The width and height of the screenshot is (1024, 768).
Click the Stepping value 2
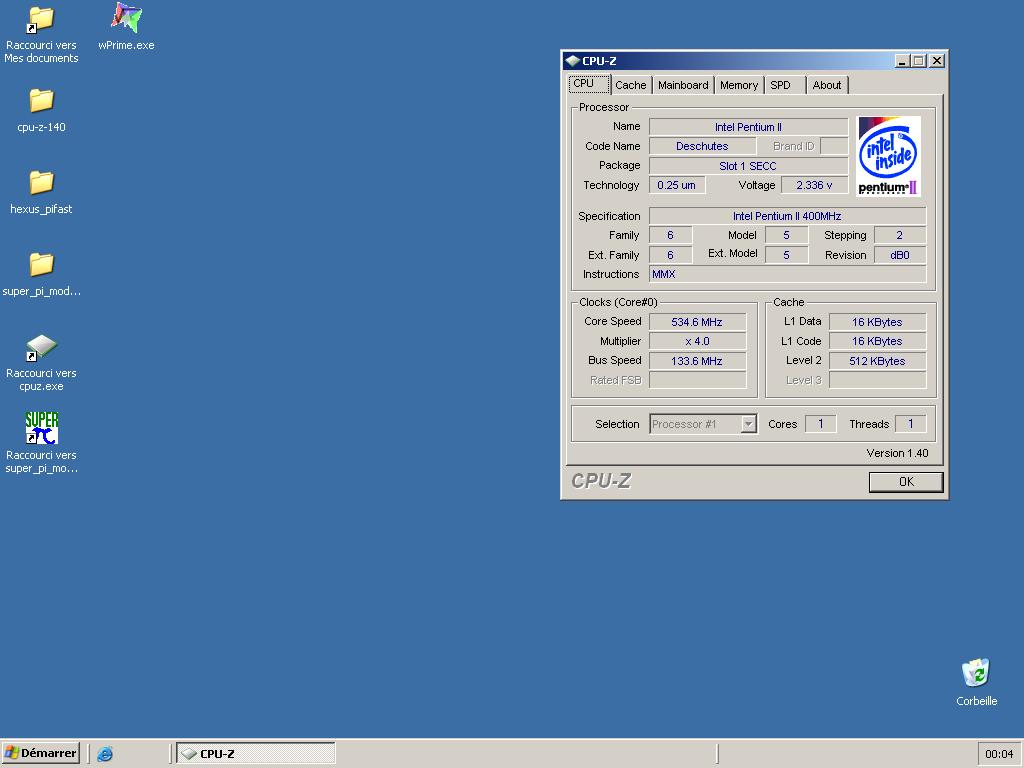point(900,235)
